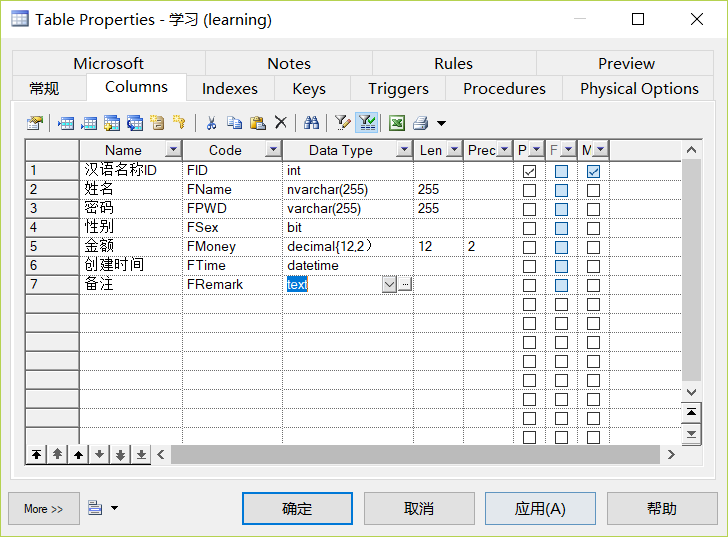728x537 pixels.
Task: Click the move row up arrow icon
Action: point(78,454)
